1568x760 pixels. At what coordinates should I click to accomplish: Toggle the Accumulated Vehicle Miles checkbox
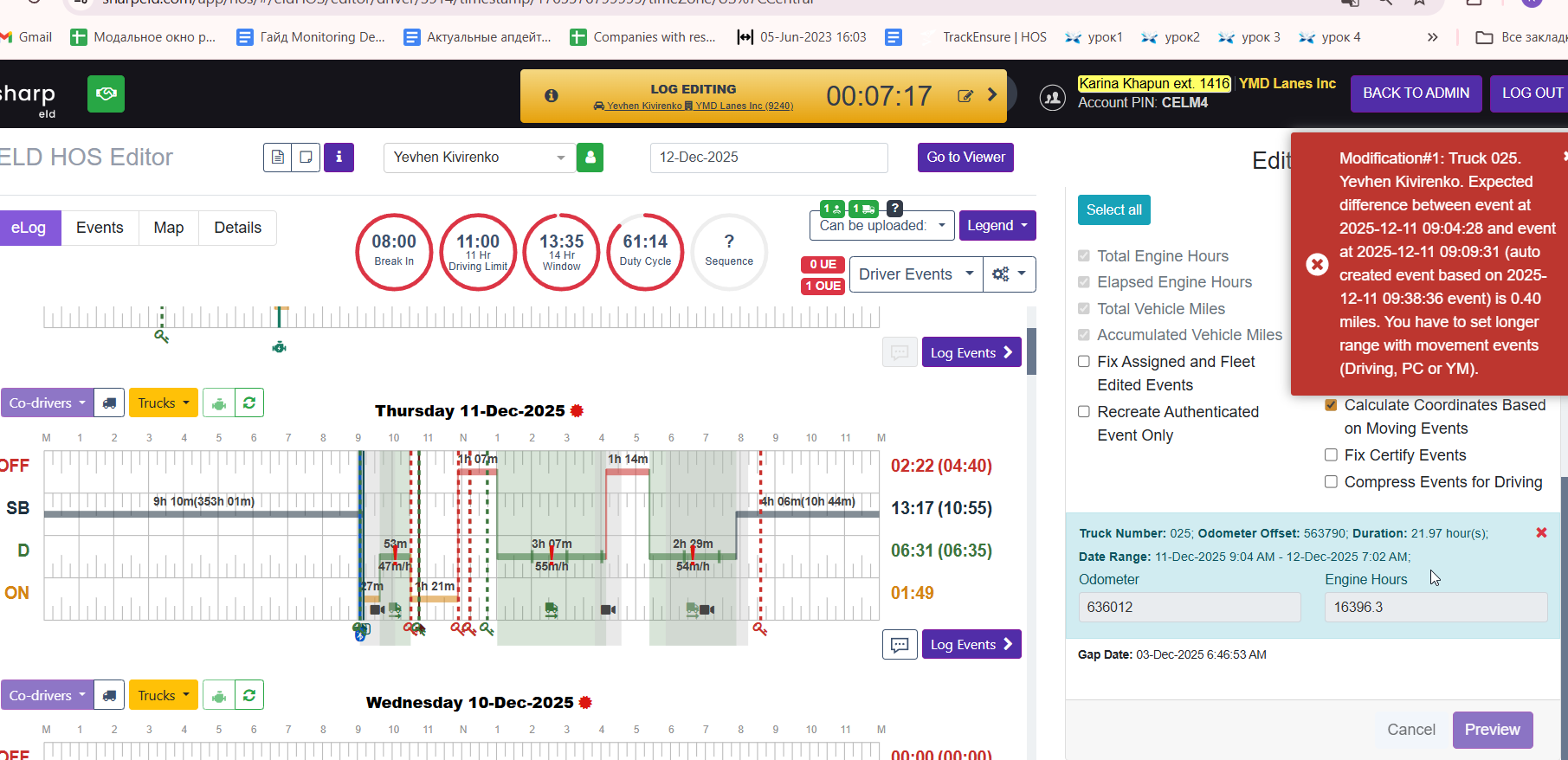pos(1083,334)
